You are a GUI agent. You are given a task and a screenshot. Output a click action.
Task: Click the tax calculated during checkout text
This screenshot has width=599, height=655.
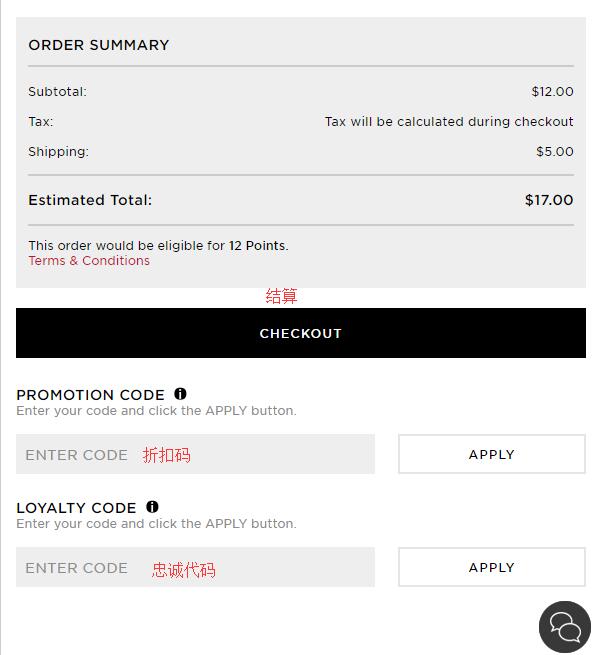point(449,122)
